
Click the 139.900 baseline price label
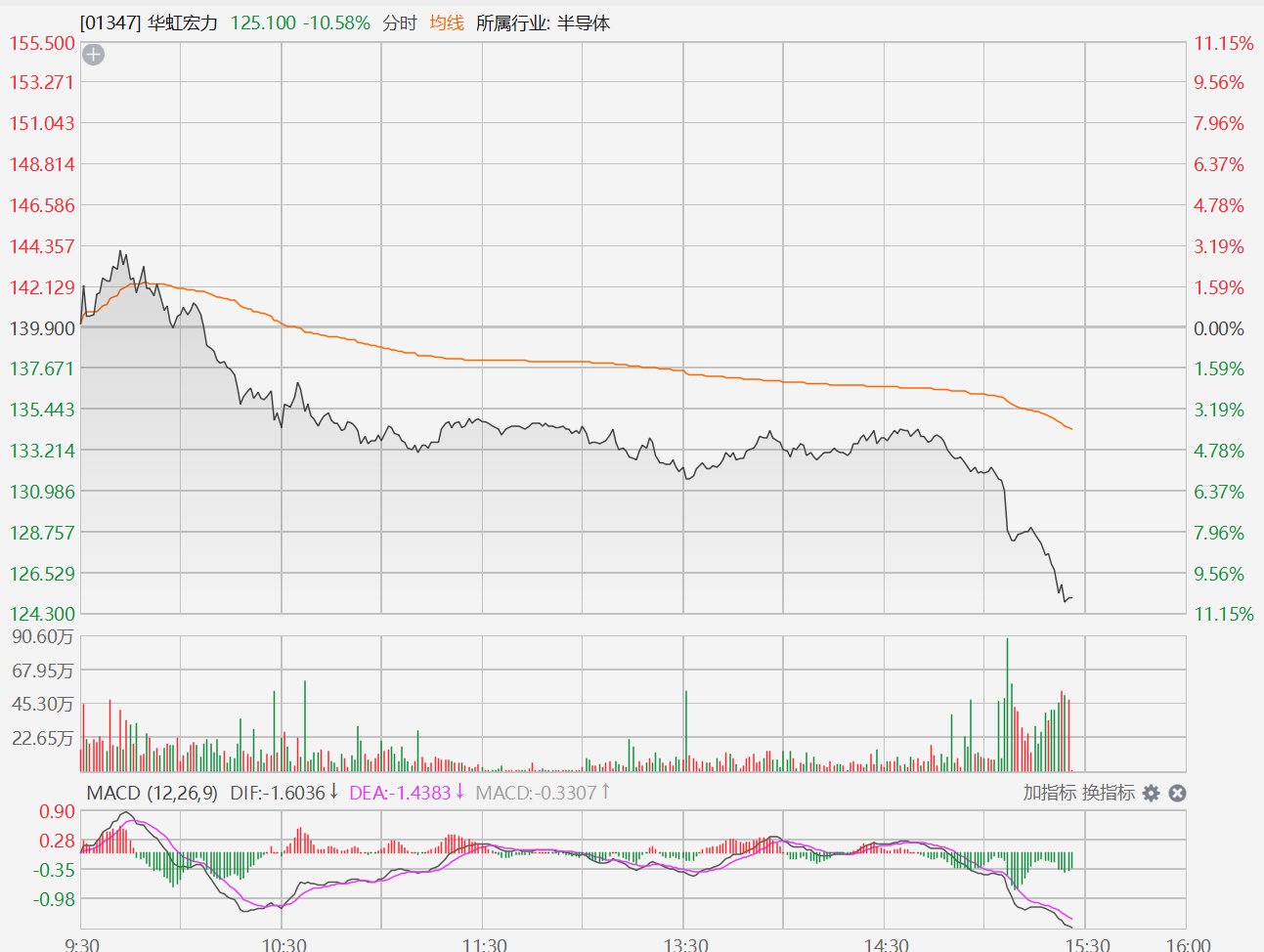(42, 328)
